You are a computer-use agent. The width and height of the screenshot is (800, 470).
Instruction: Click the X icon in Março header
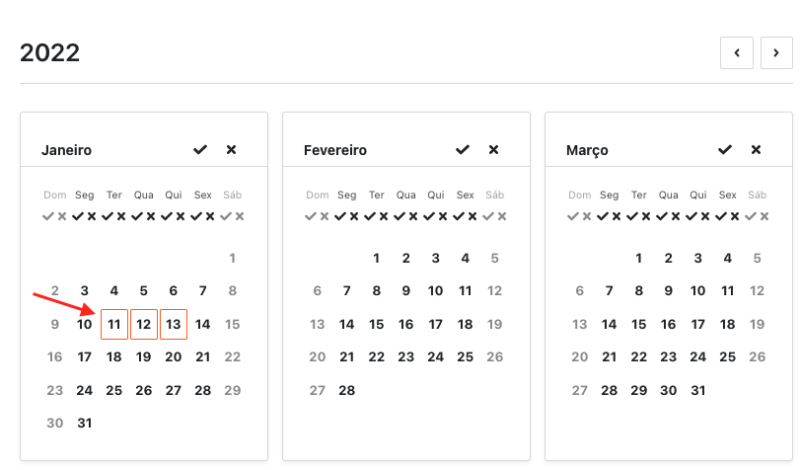756,150
